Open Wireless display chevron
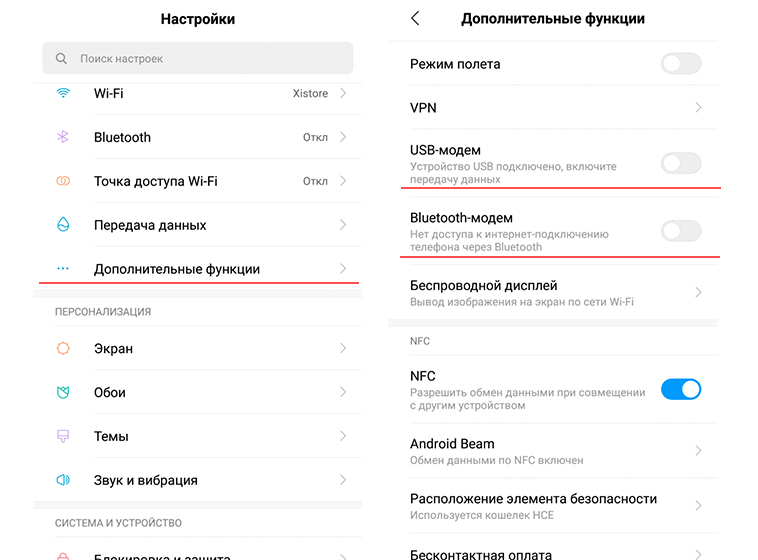 698,292
